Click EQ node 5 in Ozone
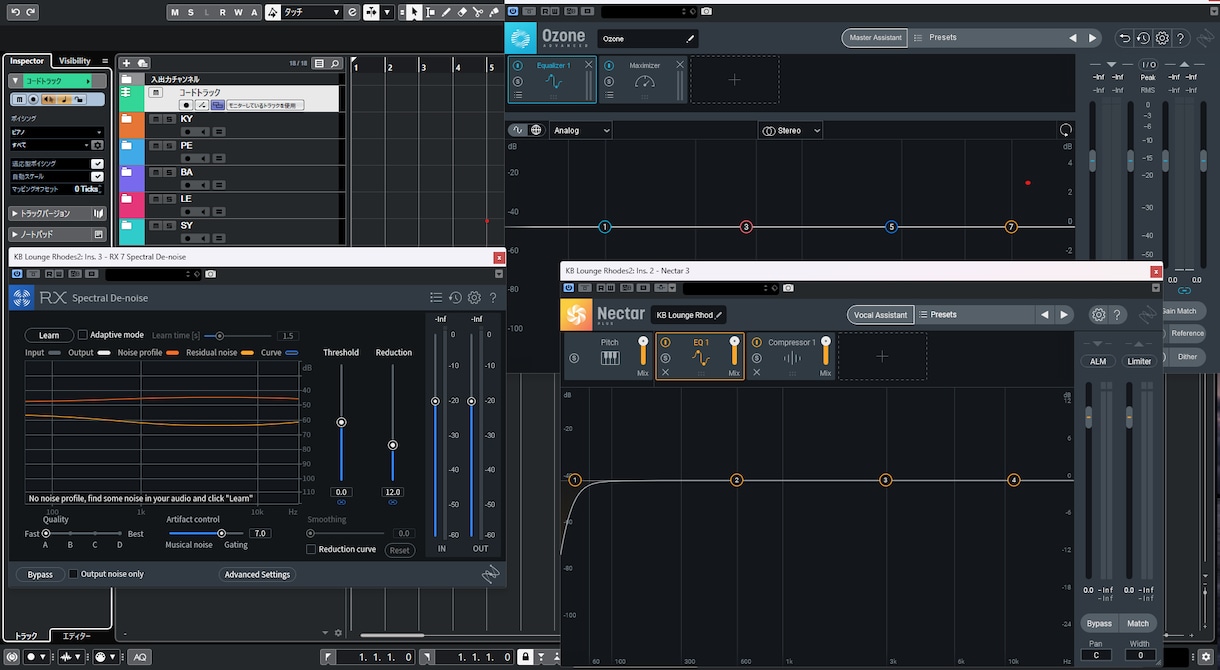Screen dimensions: 1220x670 pyautogui.click(x=891, y=227)
